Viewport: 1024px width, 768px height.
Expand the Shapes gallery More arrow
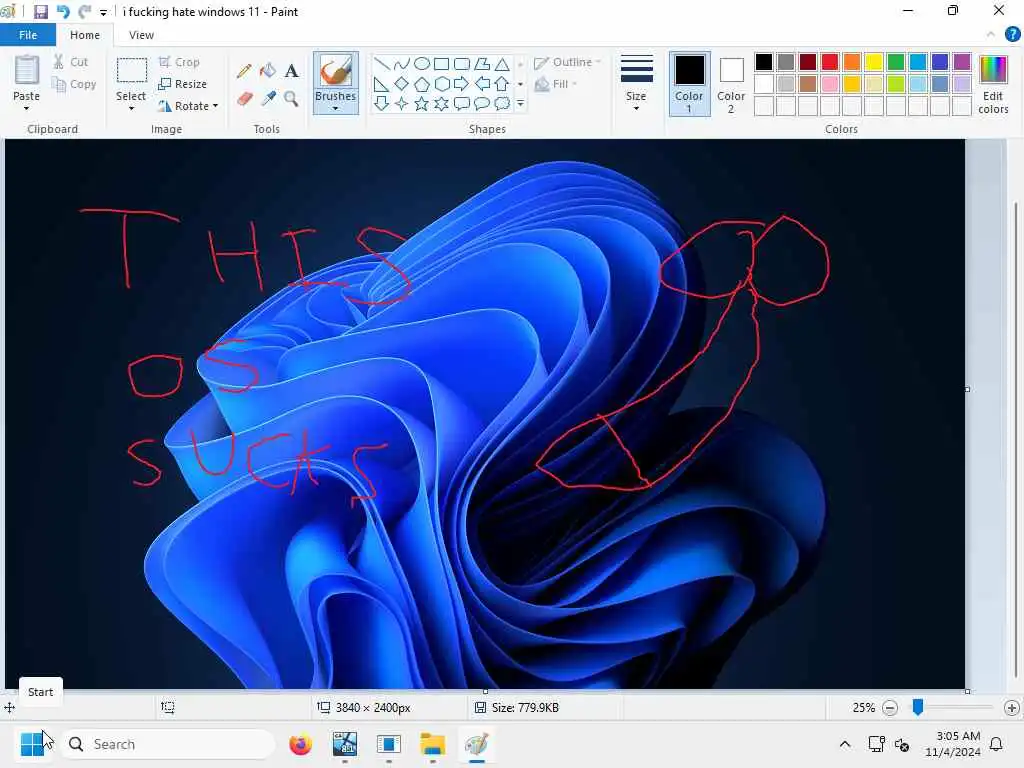(520, 104)
